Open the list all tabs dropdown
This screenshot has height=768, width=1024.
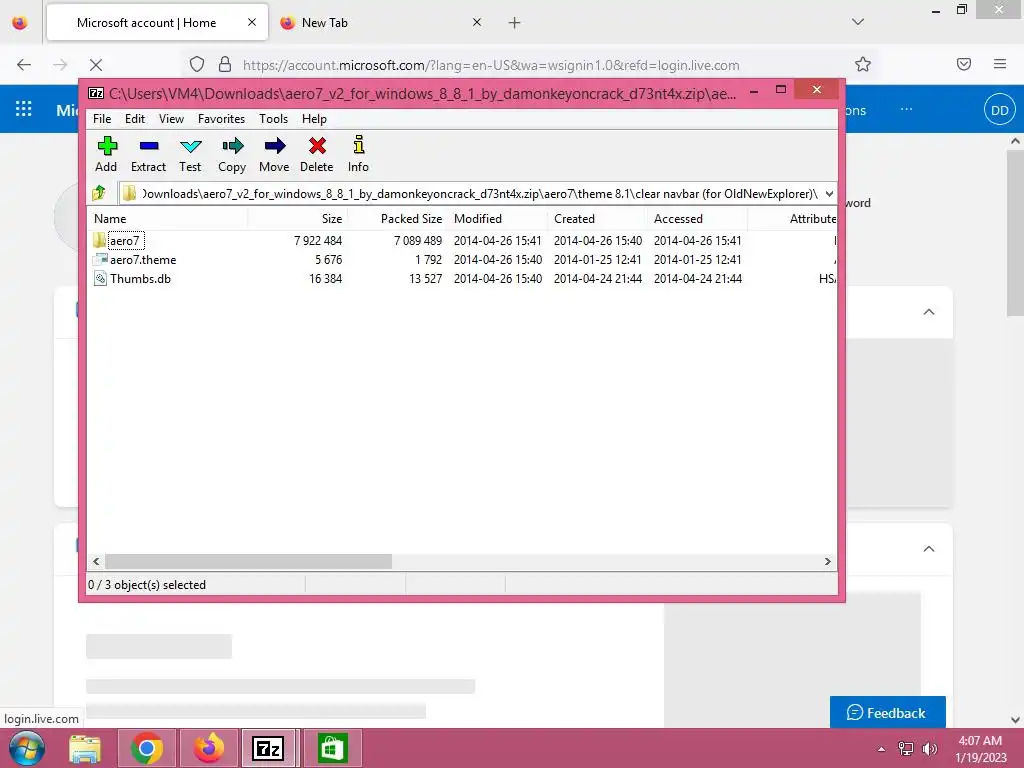pyautogui.click(x=858, y=22)
